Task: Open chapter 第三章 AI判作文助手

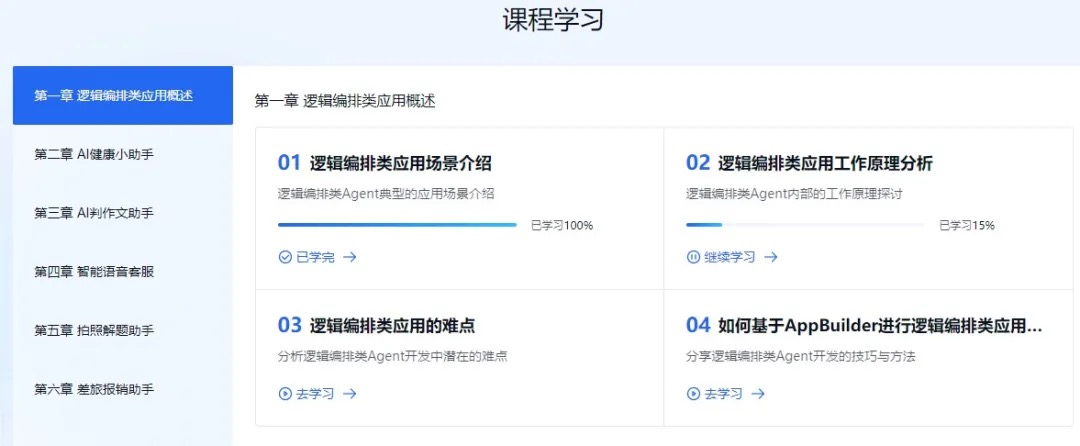Action: (x=94, y=213)
